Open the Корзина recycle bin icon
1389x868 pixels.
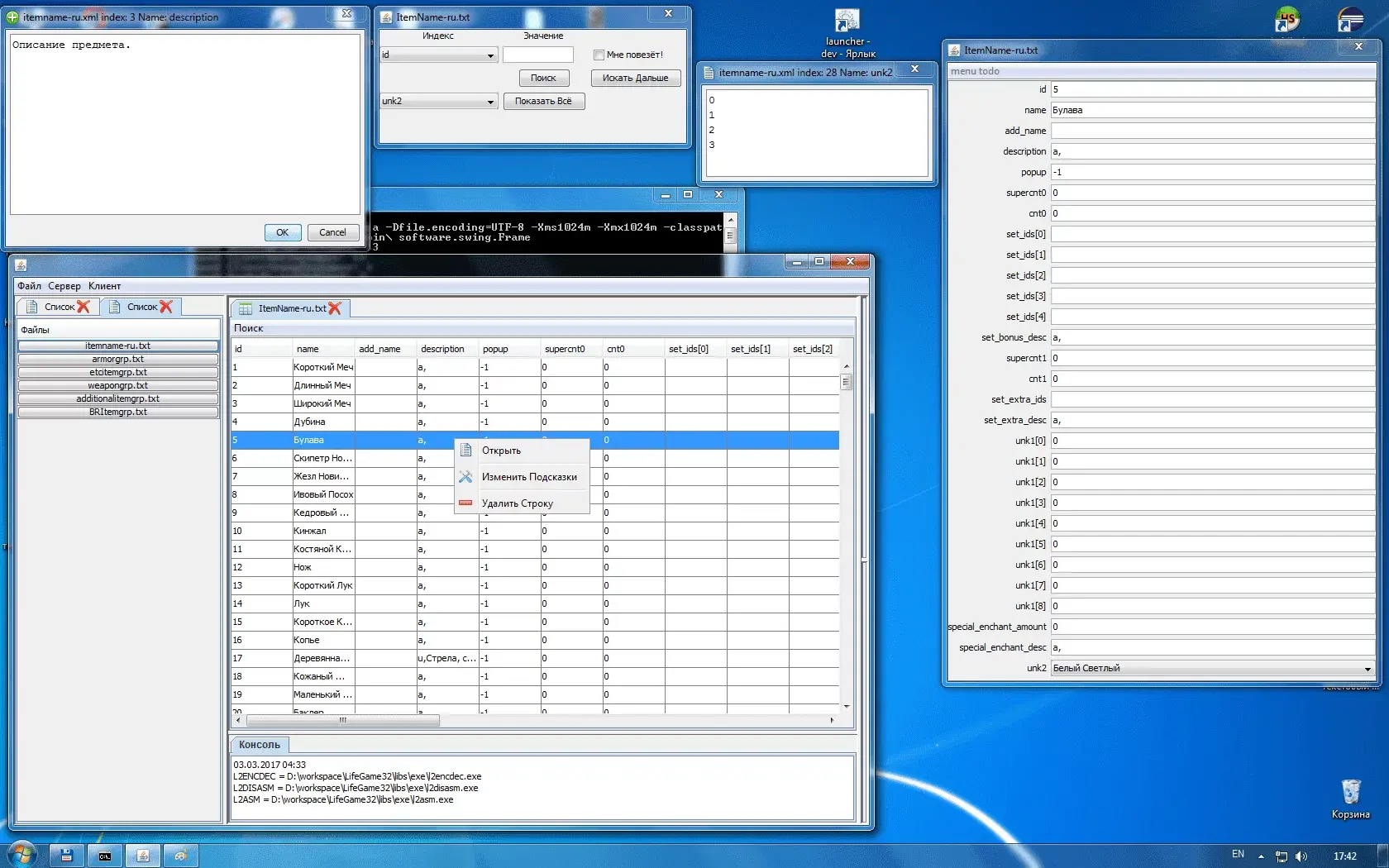[1351, 799]
